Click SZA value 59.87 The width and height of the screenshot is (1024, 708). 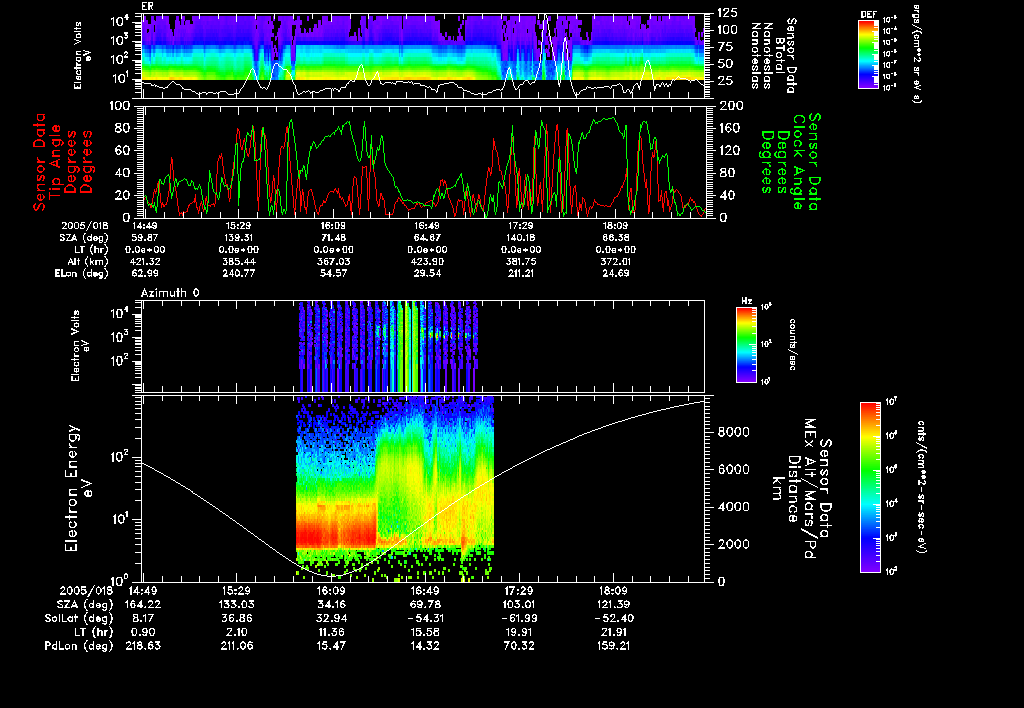(x=145, y=238)
